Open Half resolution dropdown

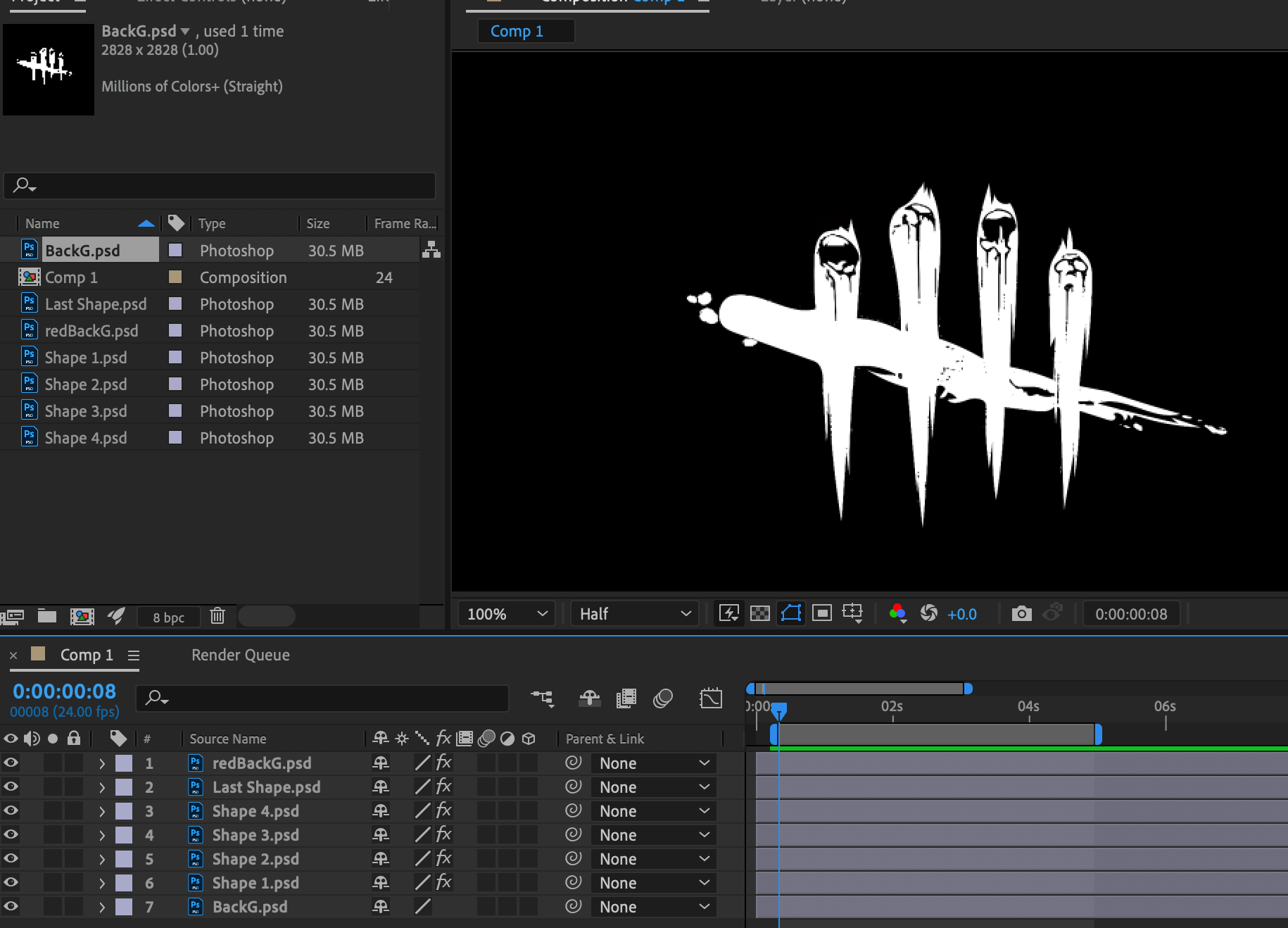(635, 613)
